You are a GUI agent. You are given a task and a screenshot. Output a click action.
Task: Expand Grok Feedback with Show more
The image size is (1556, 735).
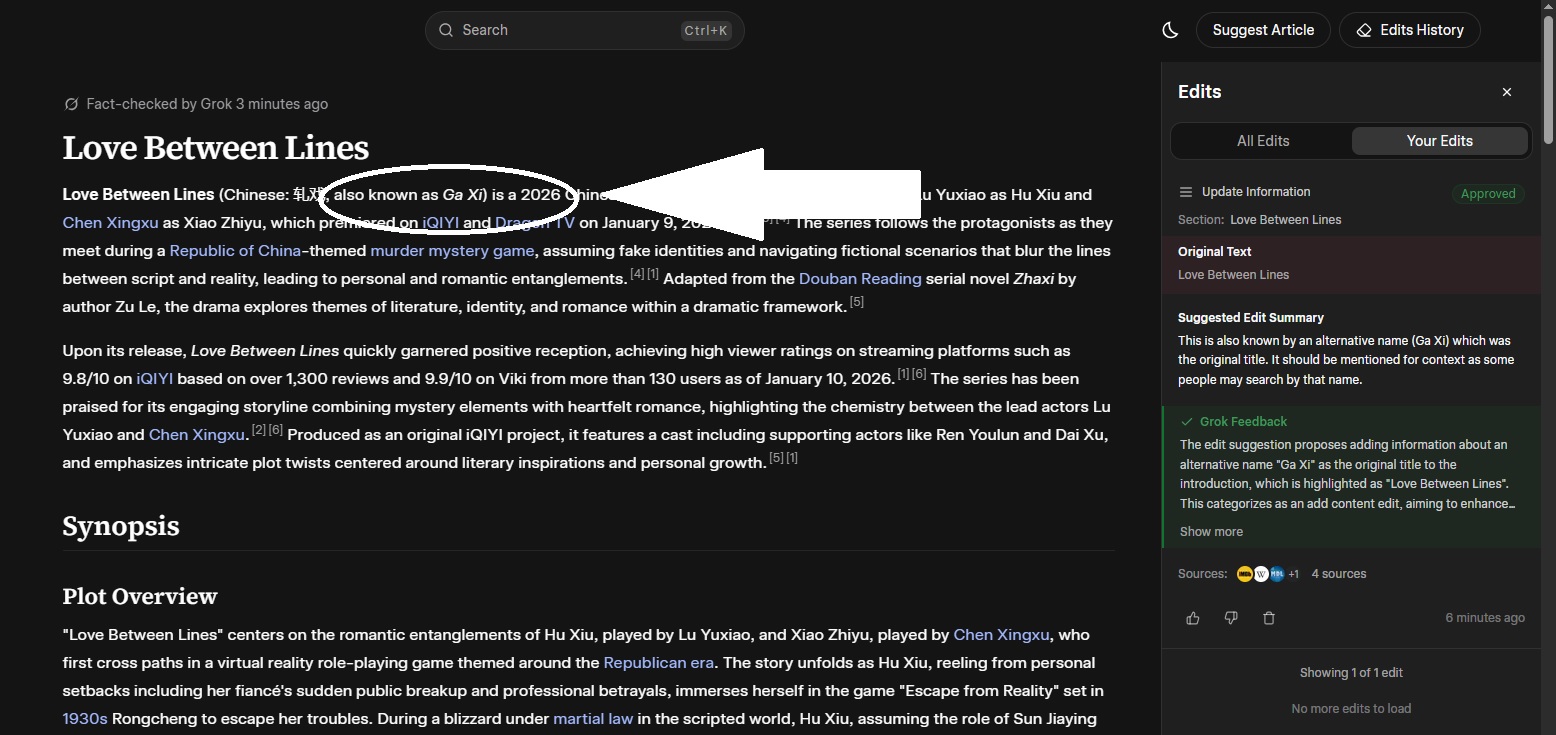pyautogui.click(x=1211, y=532)
